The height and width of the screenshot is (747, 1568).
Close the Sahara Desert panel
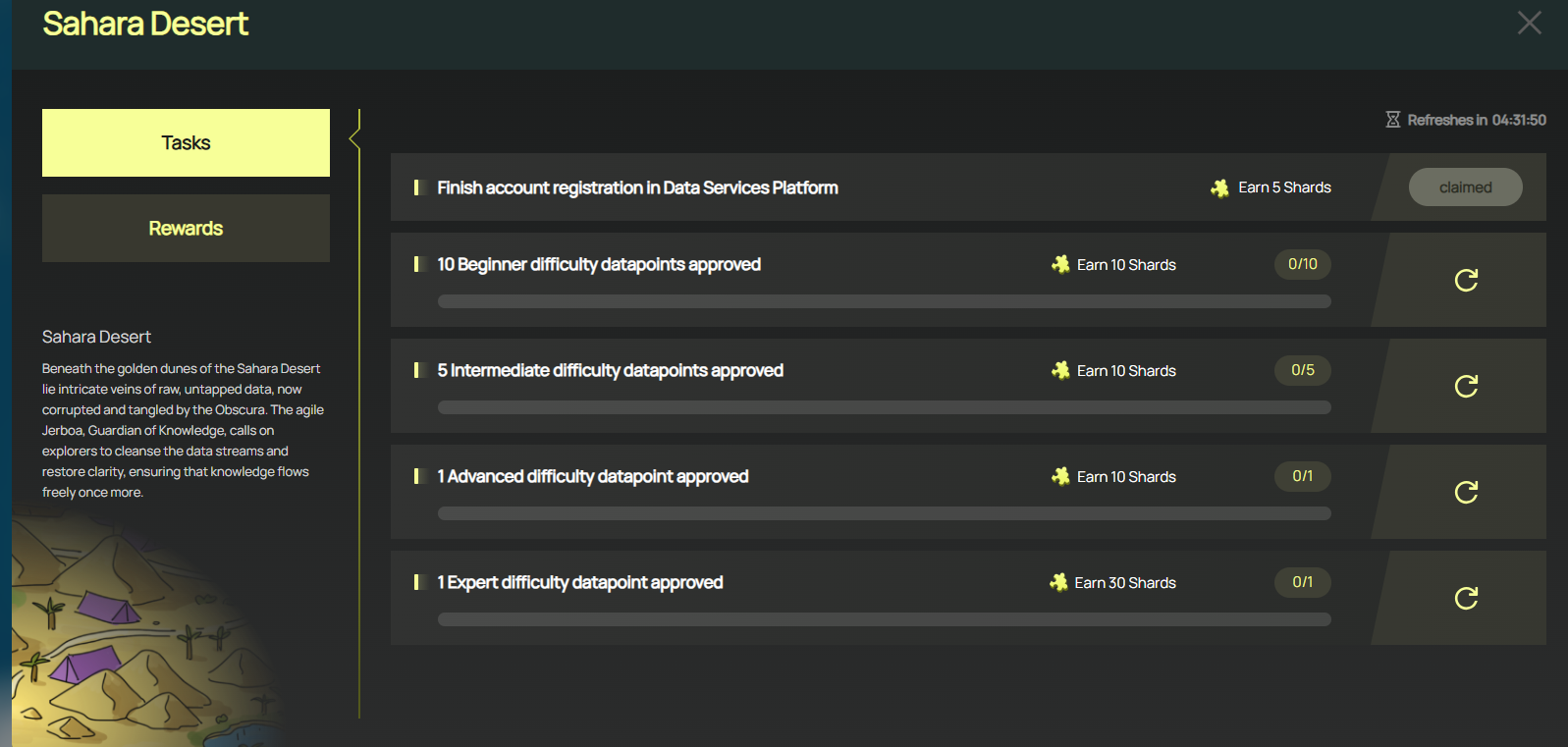coord(1529,23)
